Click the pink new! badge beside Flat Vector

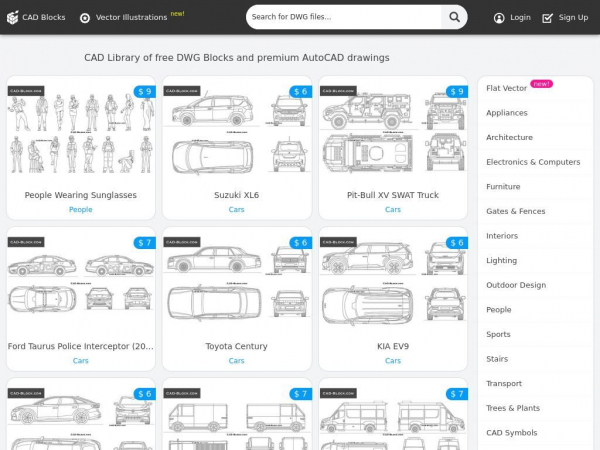pyautogui.click(x=541, y=84)
